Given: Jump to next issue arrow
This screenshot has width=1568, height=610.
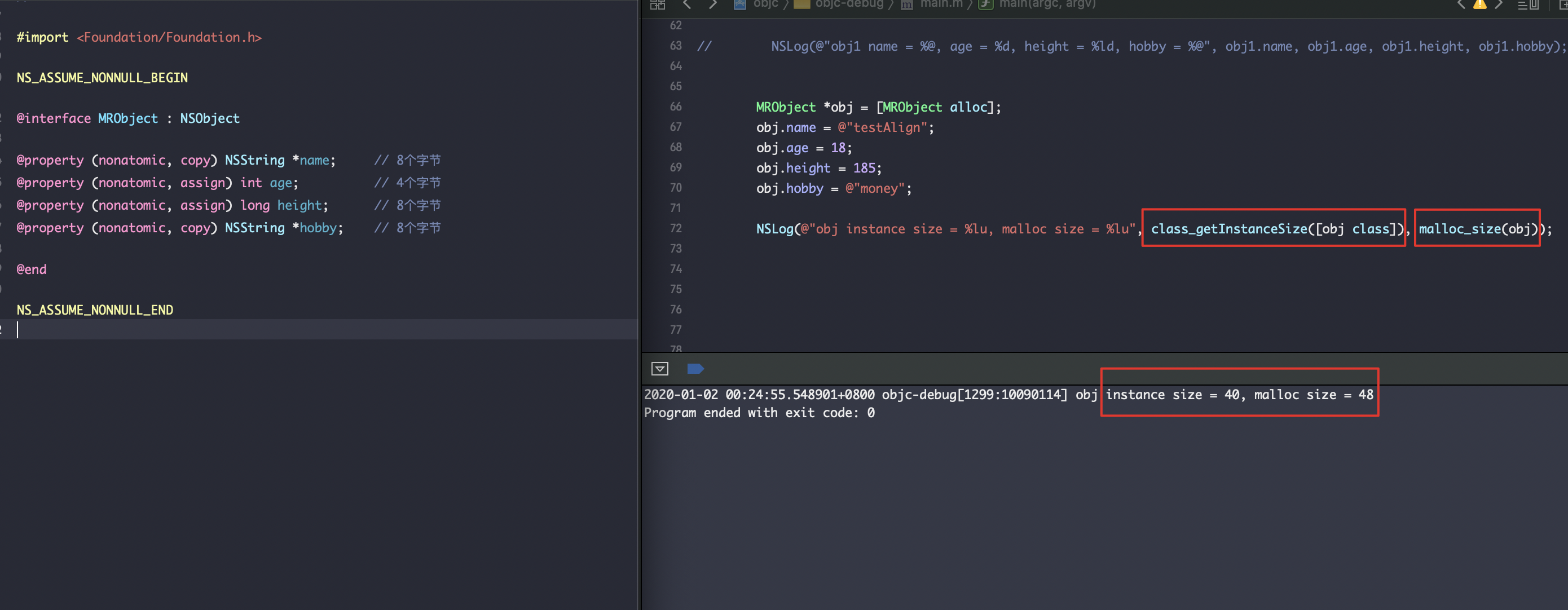Looking at the screenshot, I should tap(1499, 5).
